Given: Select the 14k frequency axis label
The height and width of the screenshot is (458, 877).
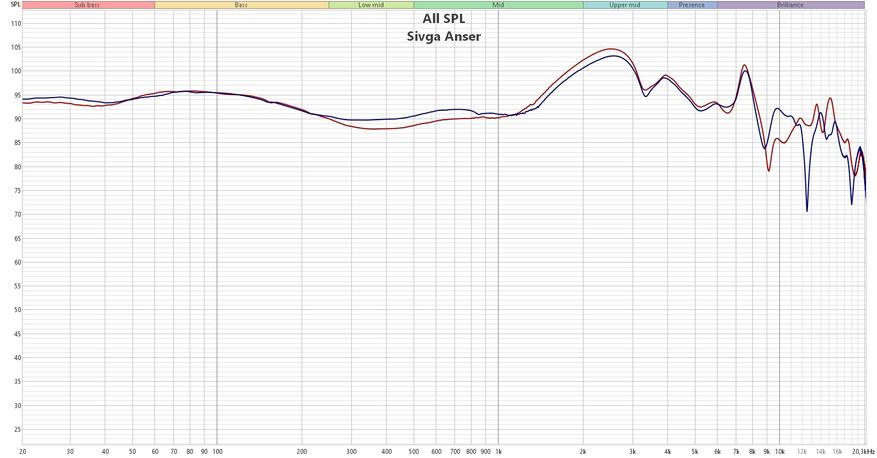Looking at the screenshot, I should pyautogui.click(x=821, y=451).
